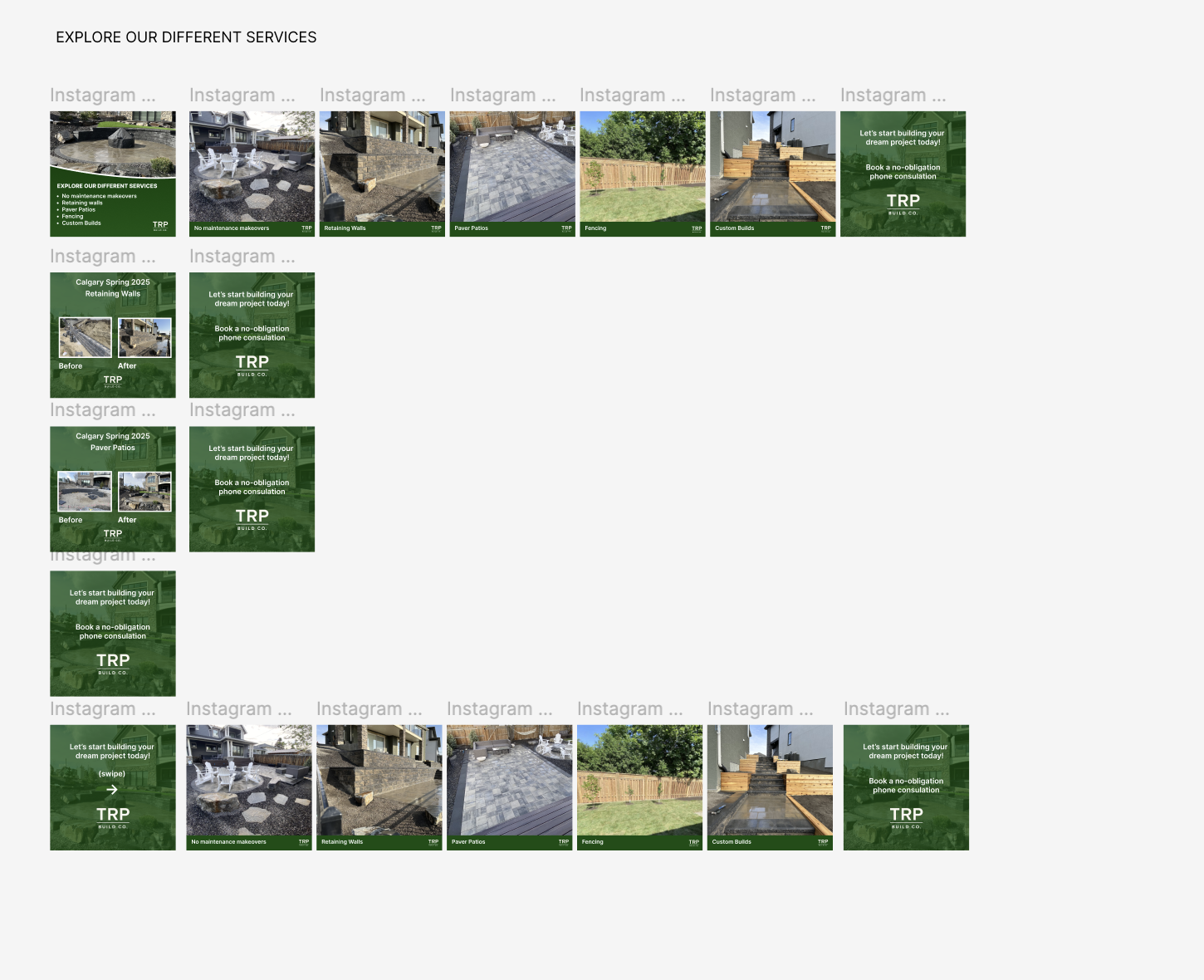Click the TRP logo on the services list cover
The height and width of the screenshot is (980, 1204).
click(160, 225)
